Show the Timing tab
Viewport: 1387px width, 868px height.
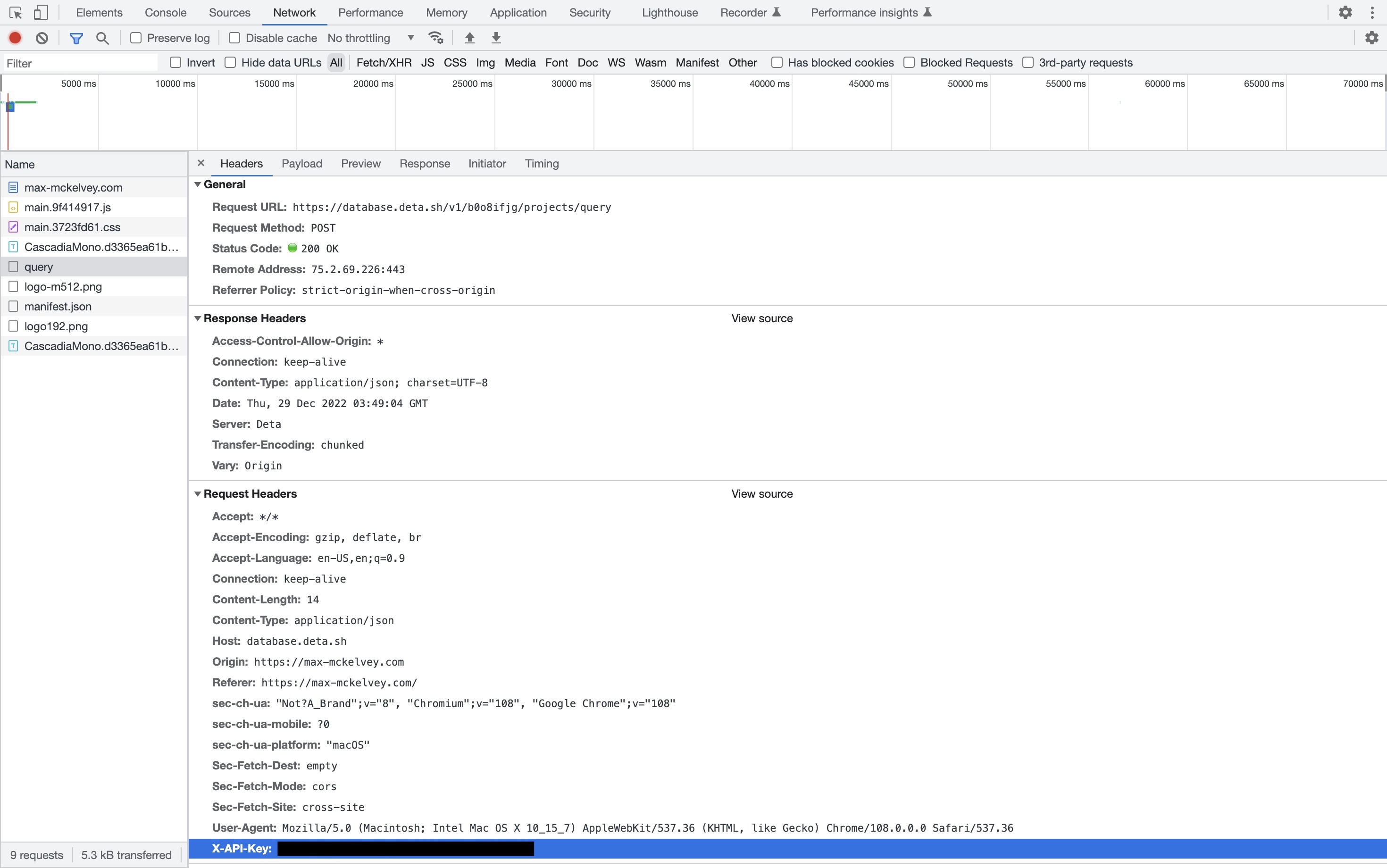click(542, 164)
